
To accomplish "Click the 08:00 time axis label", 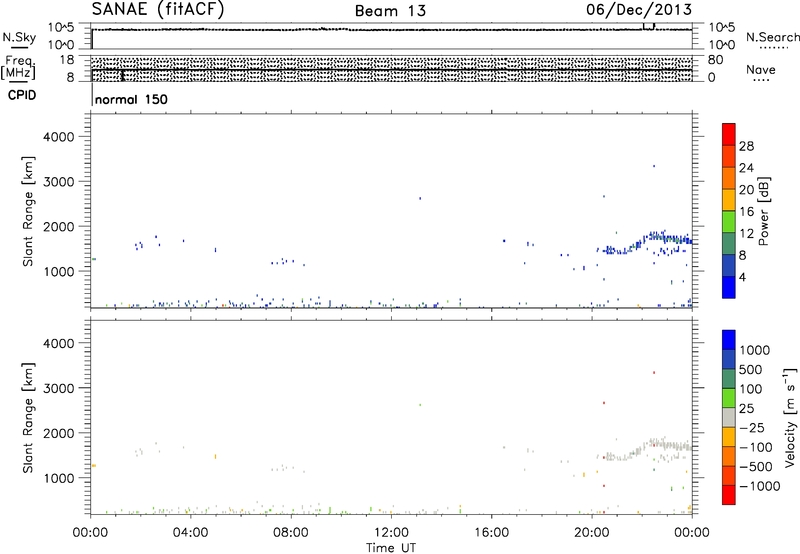I will (290, 533).
